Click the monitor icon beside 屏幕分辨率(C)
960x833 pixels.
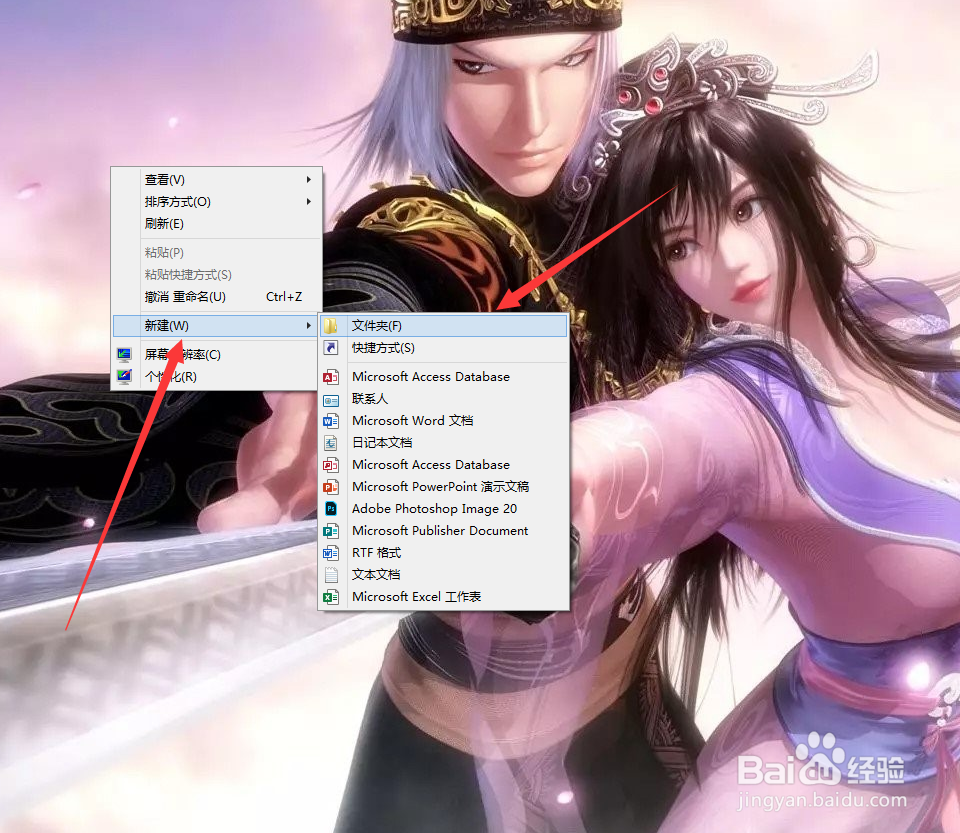pos(124,354)
